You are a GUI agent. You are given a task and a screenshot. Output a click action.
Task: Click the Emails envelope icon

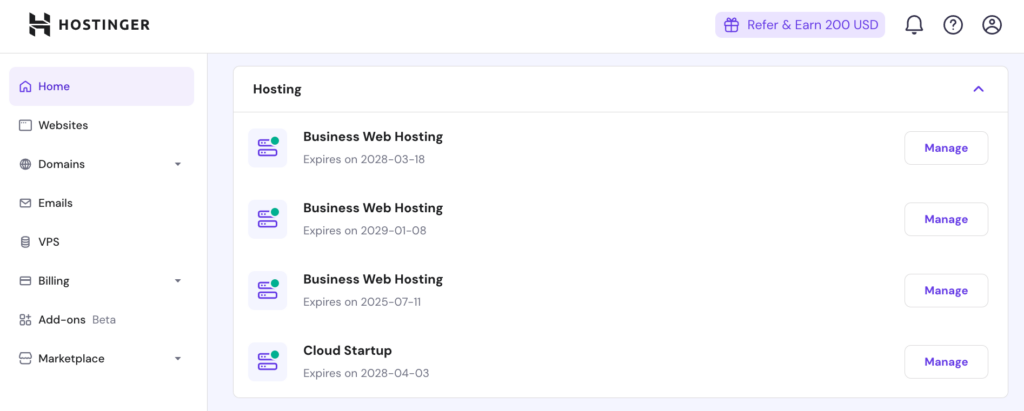click(25, 203)
